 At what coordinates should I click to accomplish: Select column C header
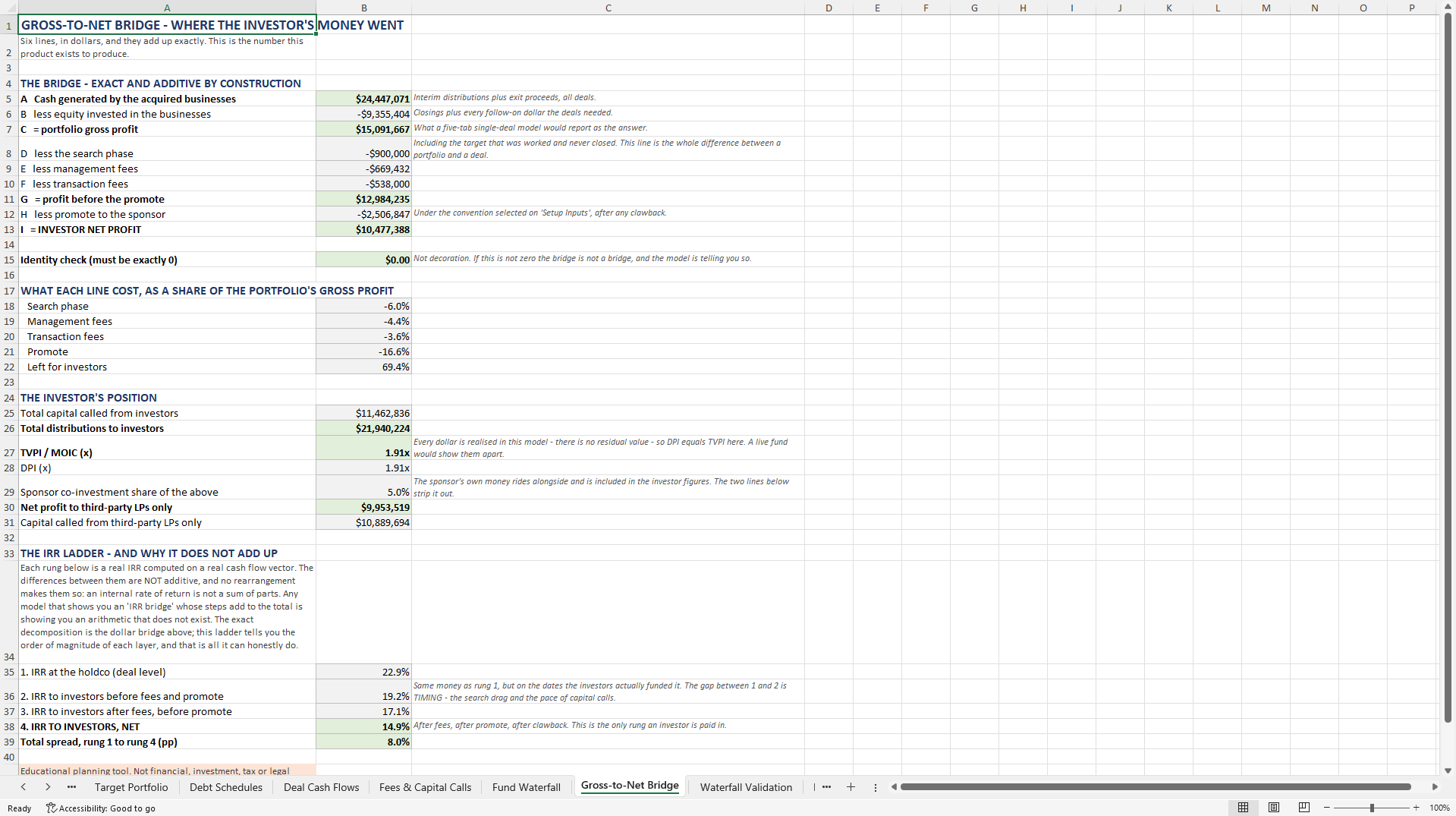[x=608, y=8]
